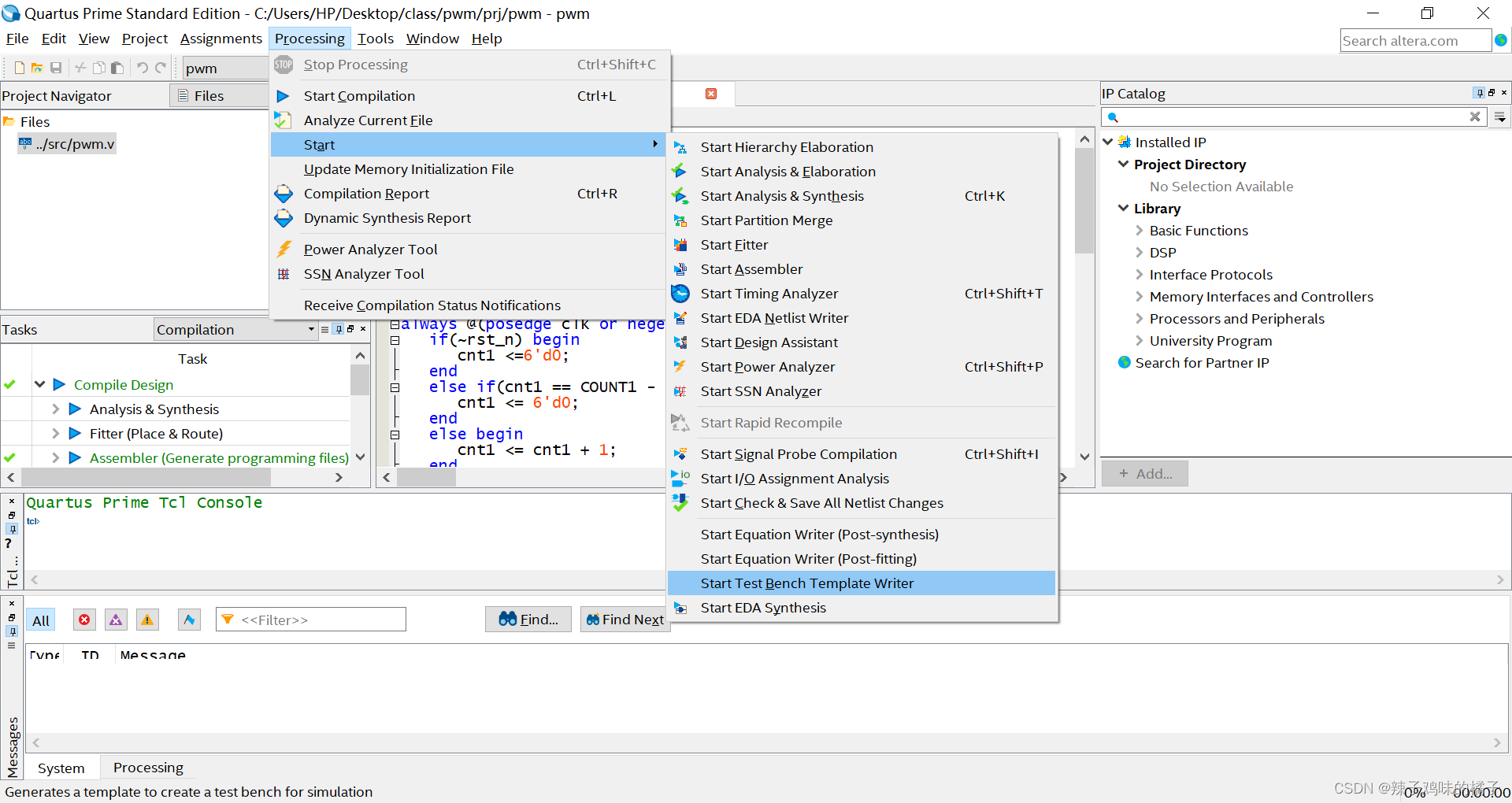Click the SSN Analyzer Tool icon
This screenshot has width=1512, height=803.
284,274
